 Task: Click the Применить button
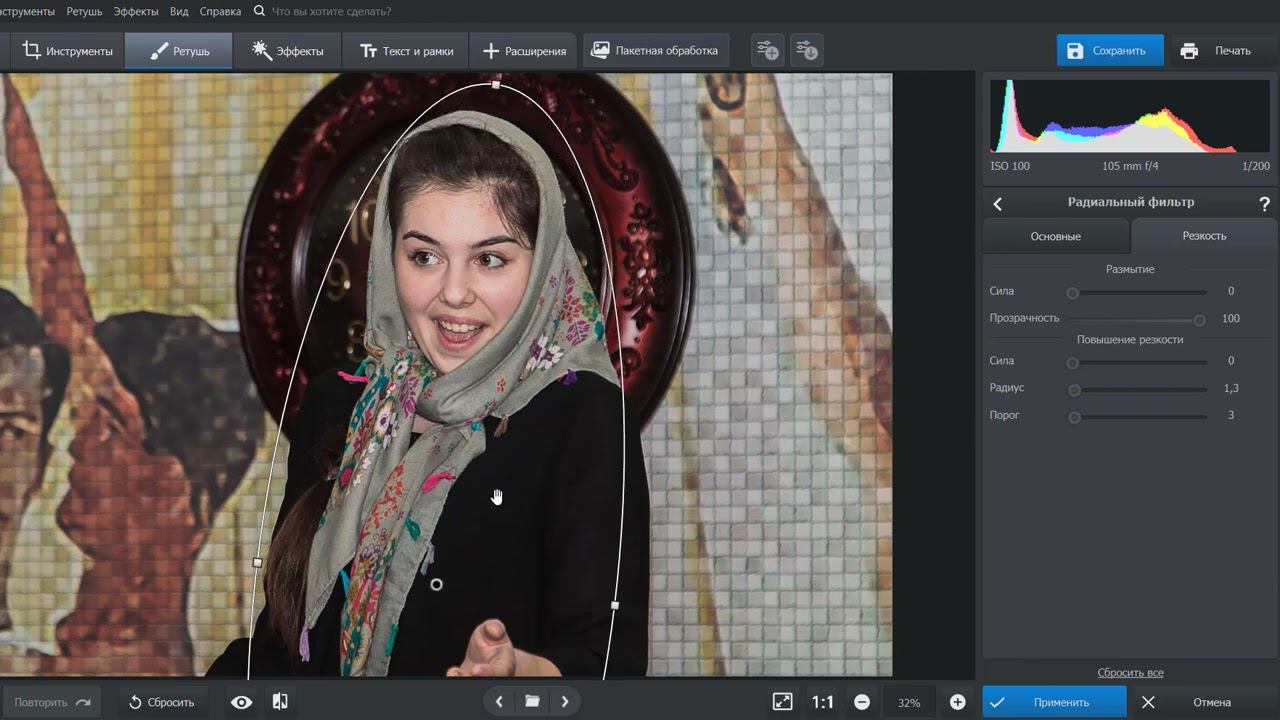coord(1053,702)
